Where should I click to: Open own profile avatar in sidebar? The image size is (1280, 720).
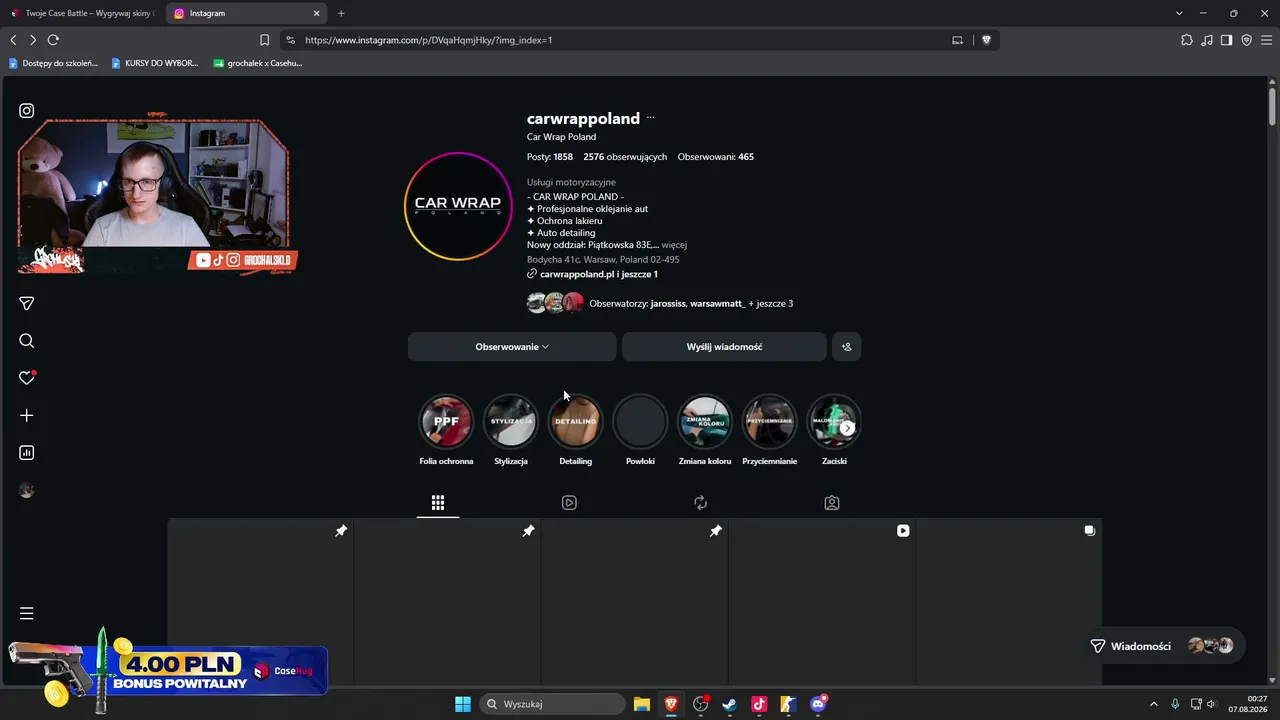27,490
